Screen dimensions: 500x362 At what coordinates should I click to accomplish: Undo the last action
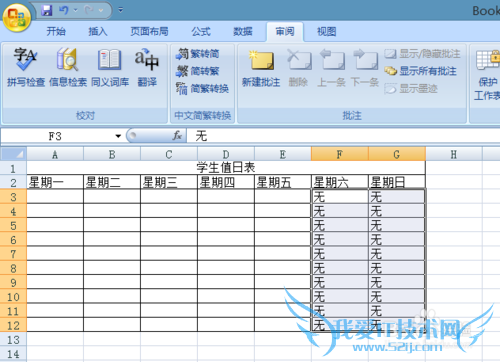click(x=64, y=10)
